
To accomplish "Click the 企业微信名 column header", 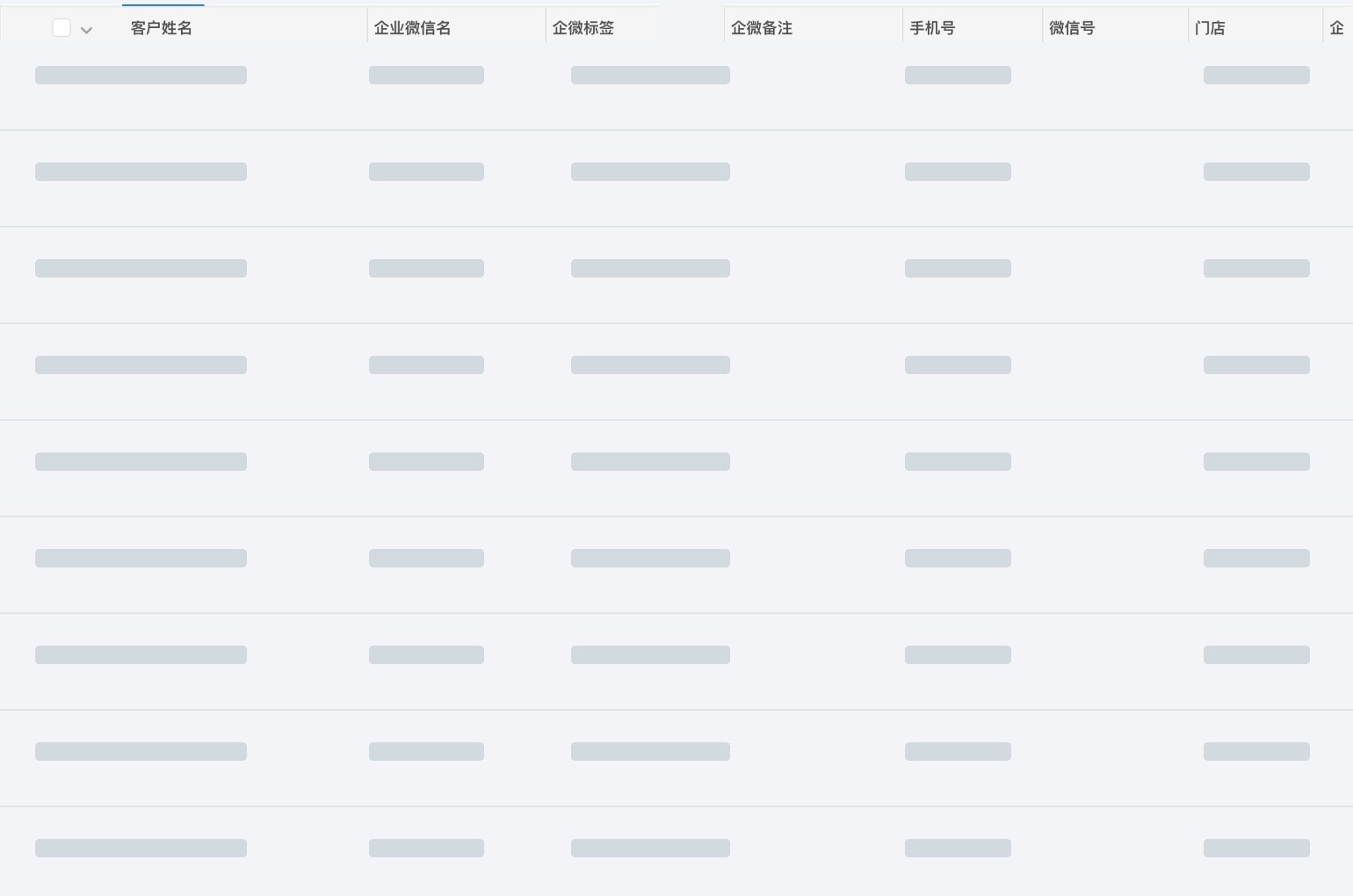I will pyautogui.click(x=413, y=28).
